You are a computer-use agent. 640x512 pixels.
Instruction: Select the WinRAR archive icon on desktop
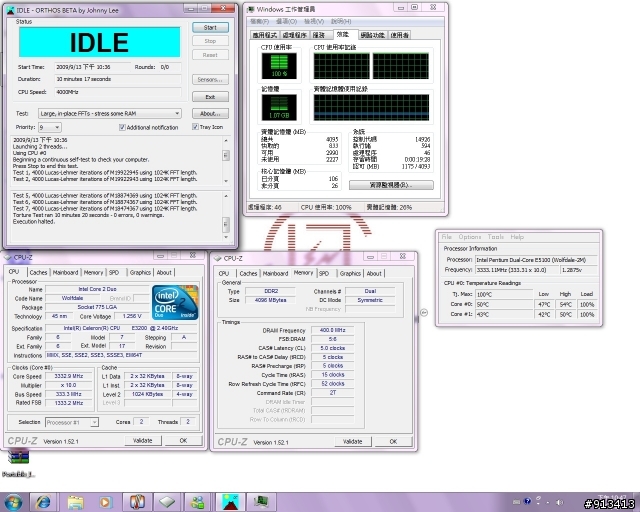[19, 457]
